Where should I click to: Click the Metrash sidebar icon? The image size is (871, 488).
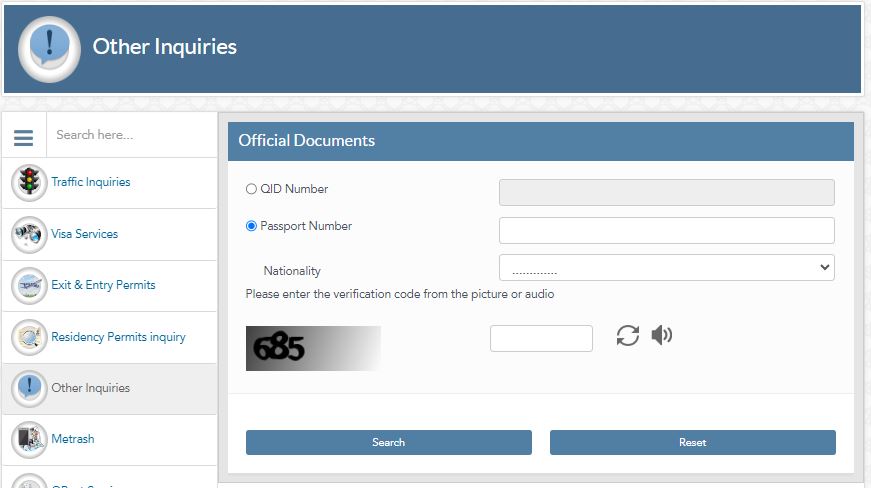point(29,440)
